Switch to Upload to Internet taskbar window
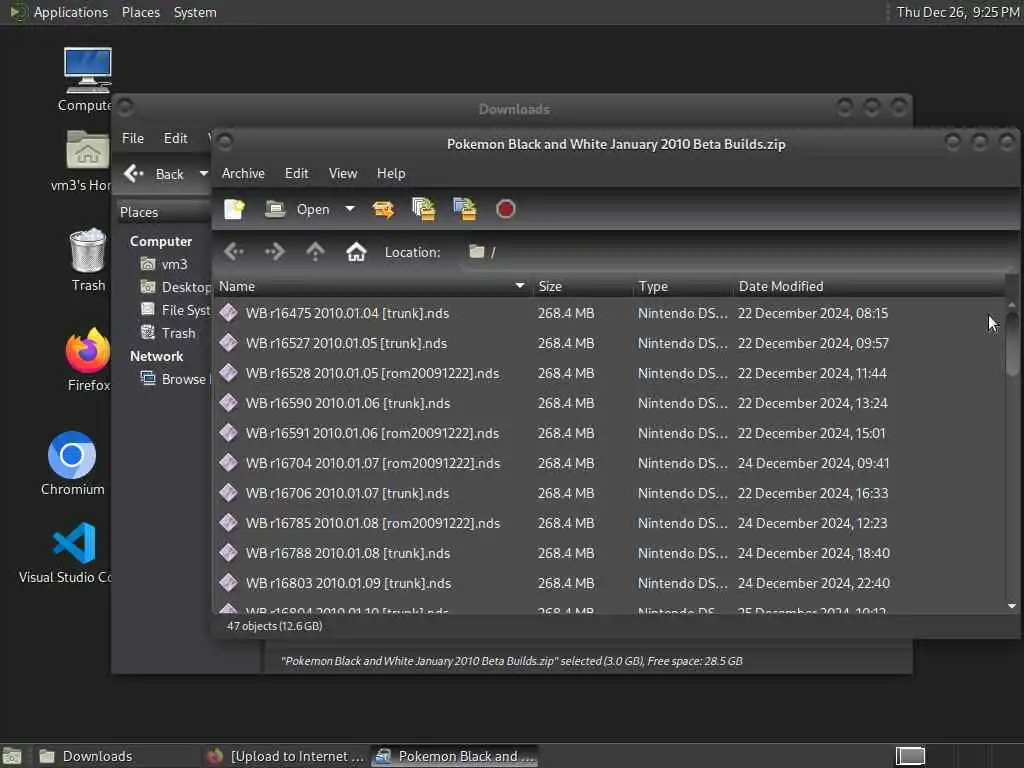Image resolution: width=1024 pixels, height=768 pixels. tap(285, 756)
